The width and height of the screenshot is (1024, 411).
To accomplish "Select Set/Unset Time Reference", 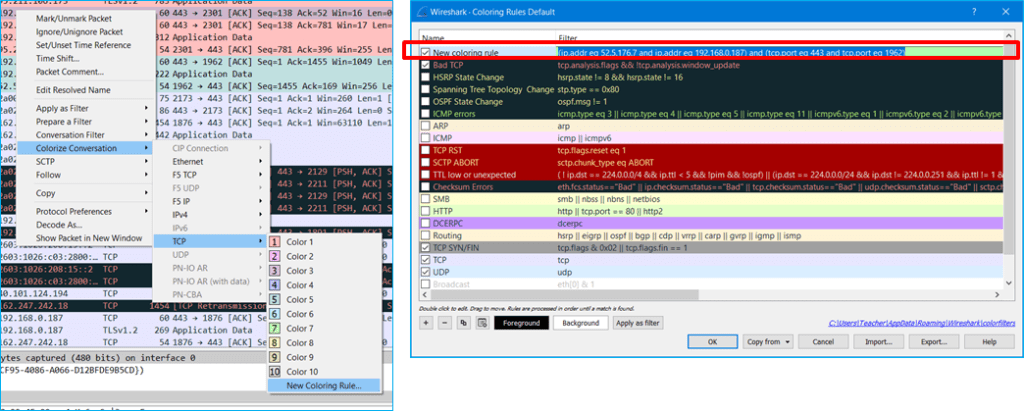I will click(84, 45).
